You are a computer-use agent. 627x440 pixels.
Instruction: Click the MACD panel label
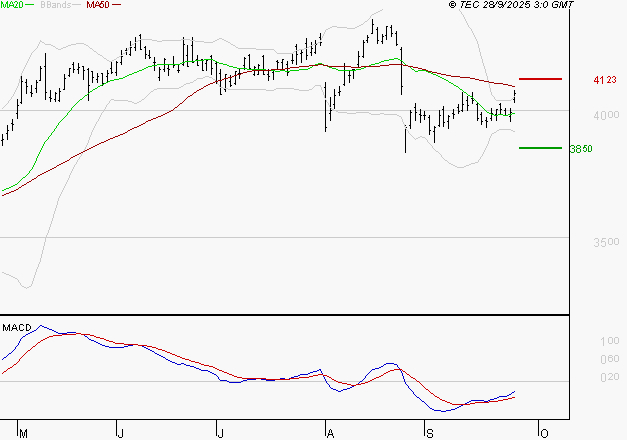[x=17, y=328]
